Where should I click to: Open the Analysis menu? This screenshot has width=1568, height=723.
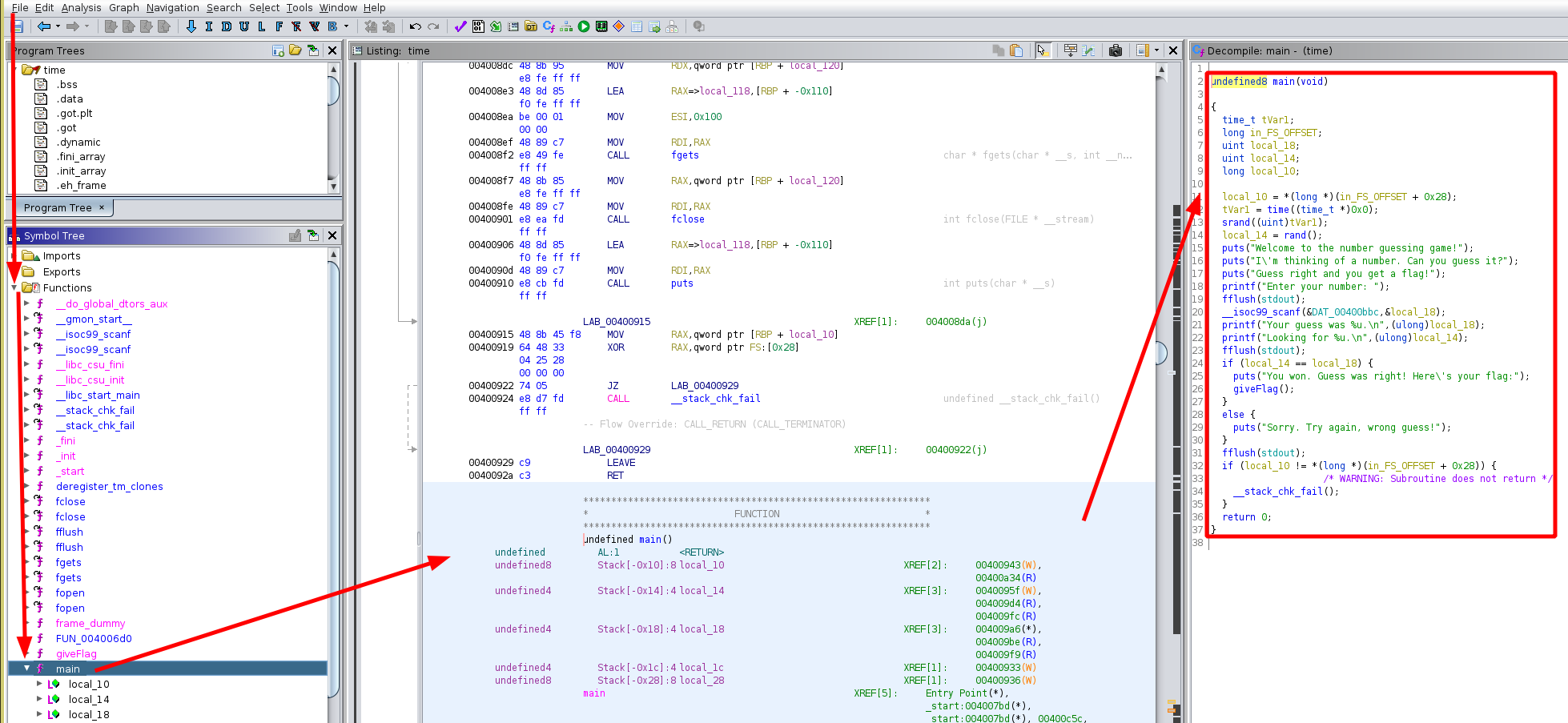pos(82,7)
